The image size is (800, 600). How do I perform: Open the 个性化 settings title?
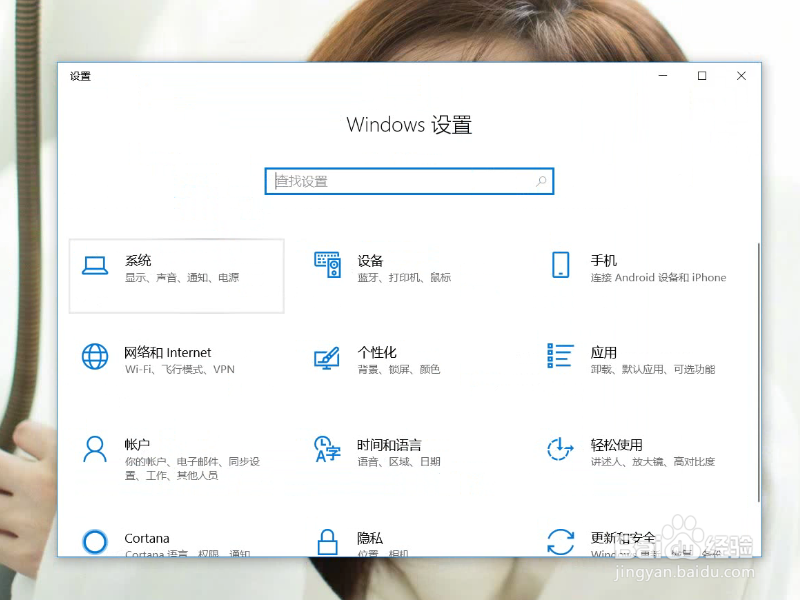(x=377, y=353)
